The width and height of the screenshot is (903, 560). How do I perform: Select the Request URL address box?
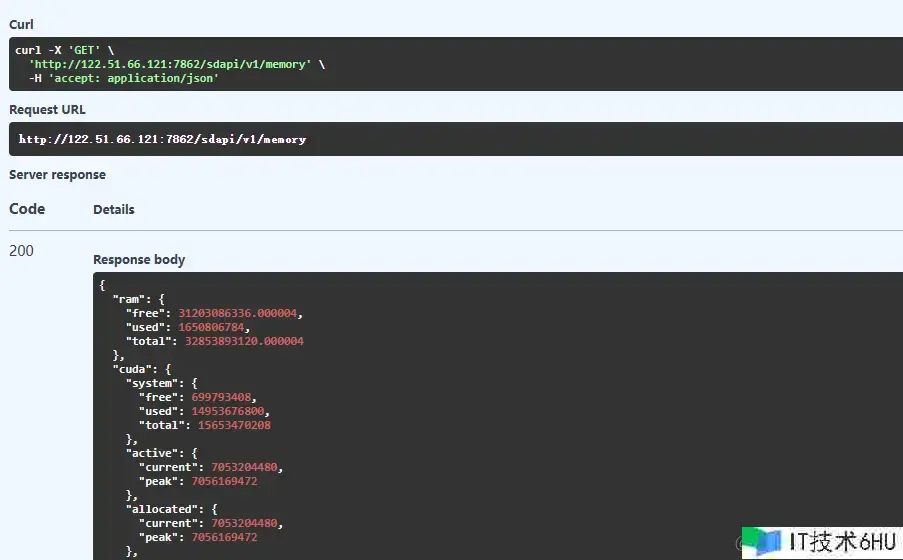click(456, 139)
